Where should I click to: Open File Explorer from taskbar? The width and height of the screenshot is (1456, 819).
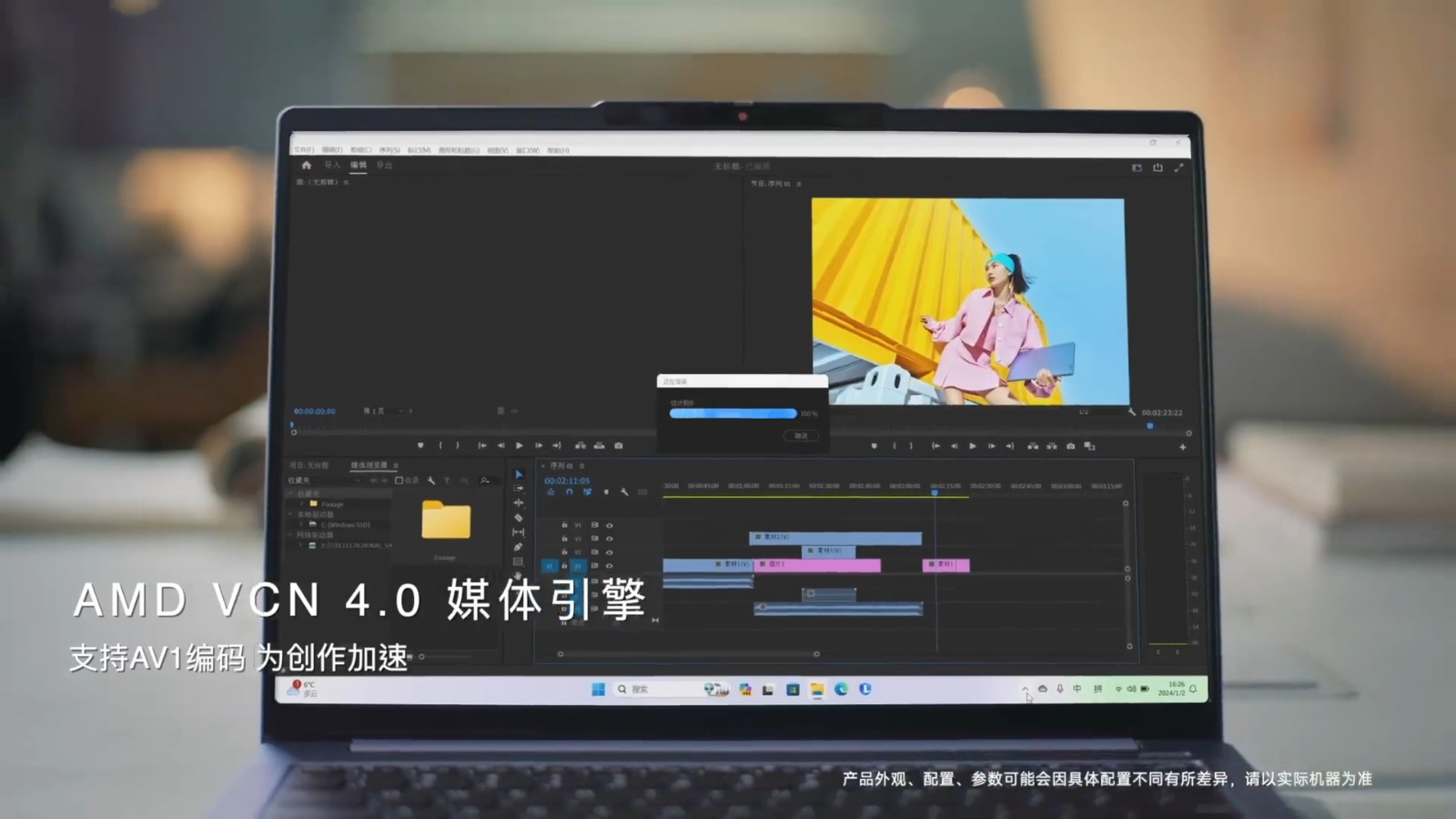click(x=817, y=690)
